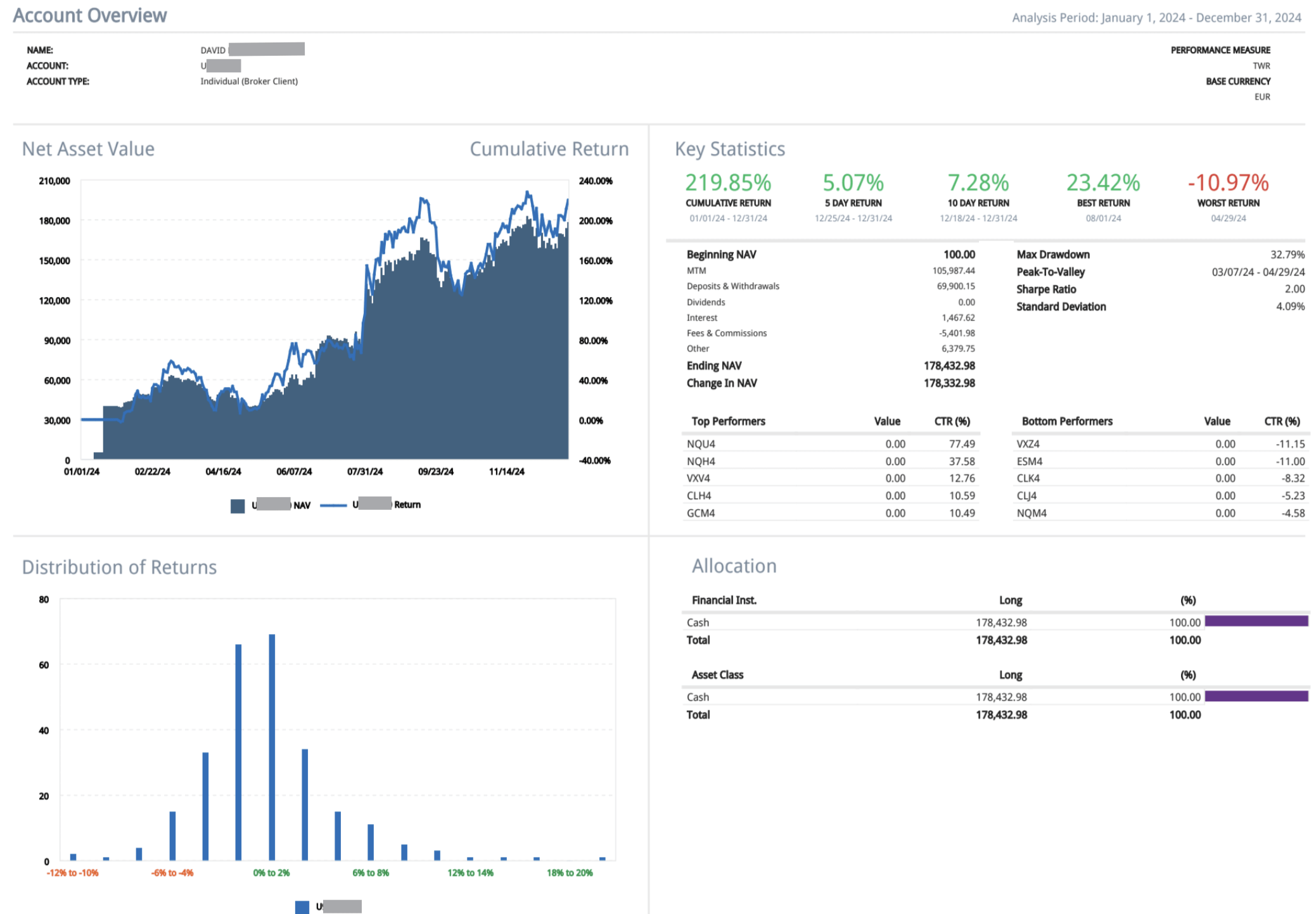Select NQU4 row in Top Performers

pos(701,444)
